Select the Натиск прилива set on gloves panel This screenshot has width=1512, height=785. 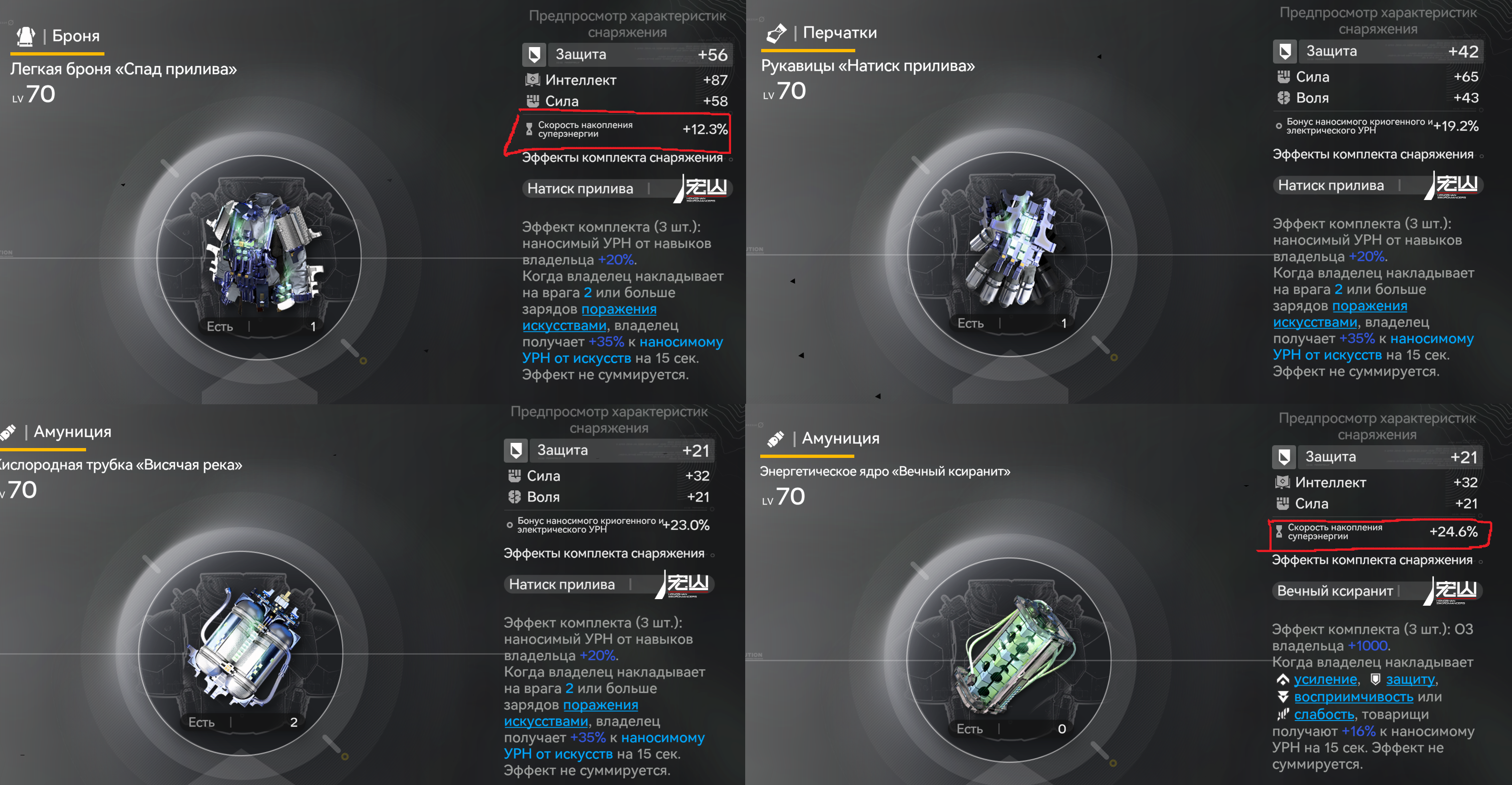[x=1331, y=185]
